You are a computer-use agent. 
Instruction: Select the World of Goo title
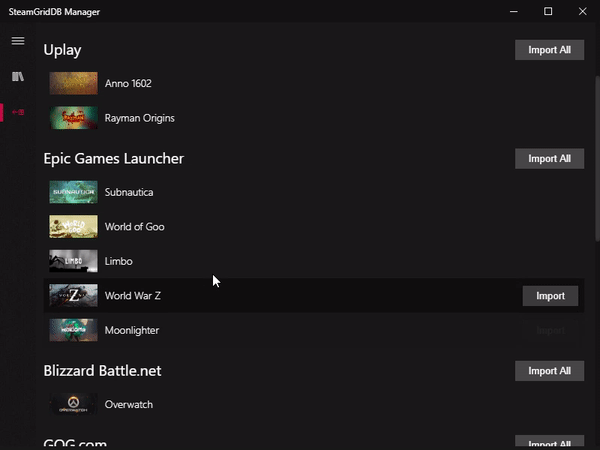135,227
